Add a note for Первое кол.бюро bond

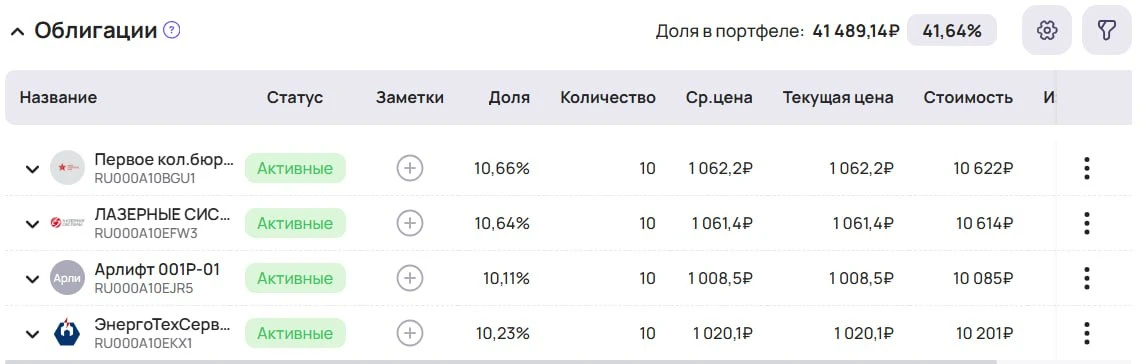pos(410,168)
